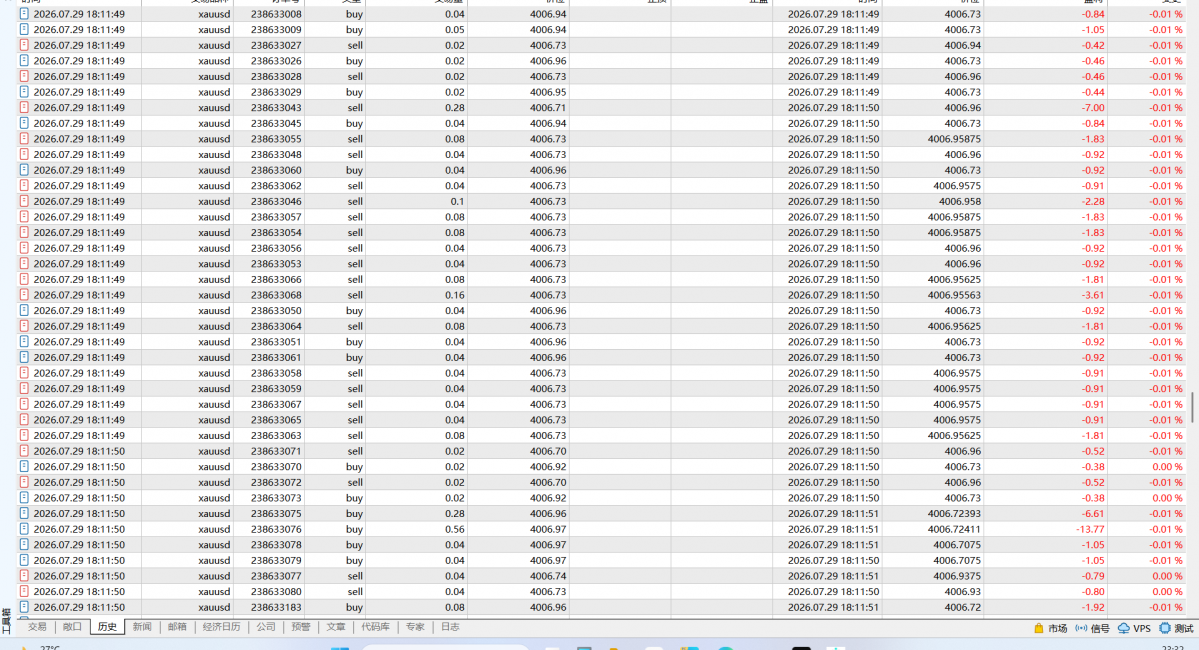Open the 经济日历 economic calendar tab
Viewport: 1199px width, 650px height.
tap(222, 627)
